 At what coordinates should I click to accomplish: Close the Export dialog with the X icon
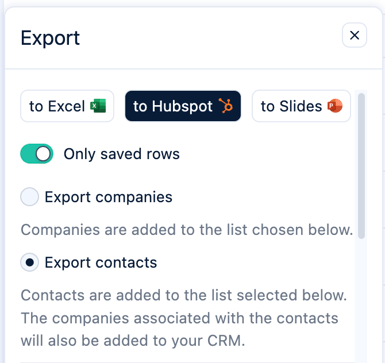[354, 35]
